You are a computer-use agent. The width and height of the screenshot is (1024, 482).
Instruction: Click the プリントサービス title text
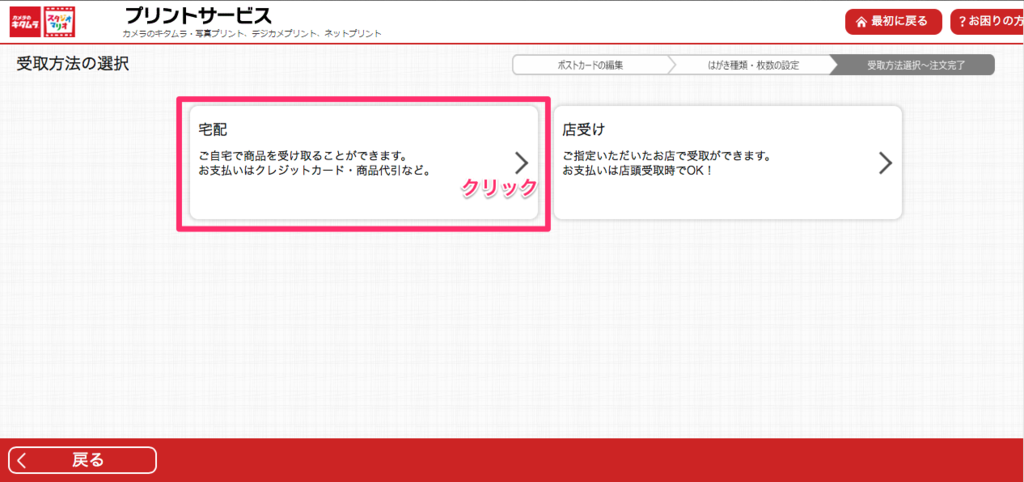[x=197, y=15]
